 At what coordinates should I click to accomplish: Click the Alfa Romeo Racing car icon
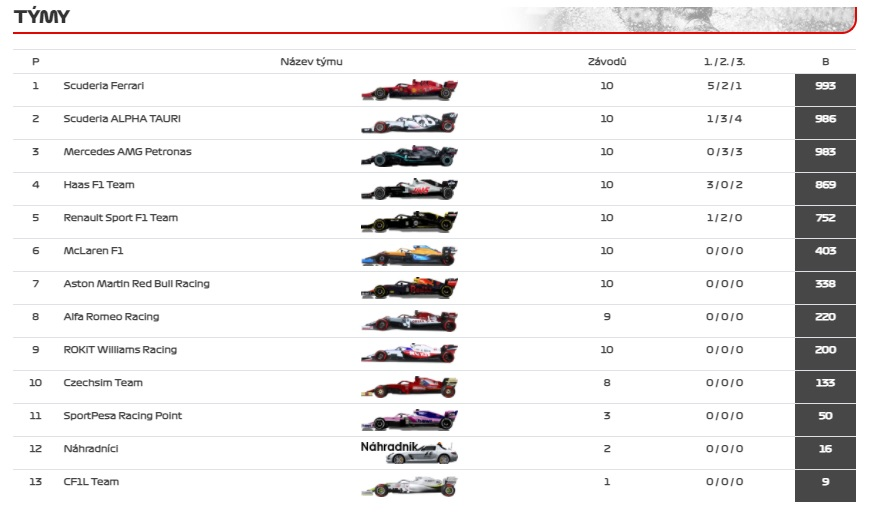(x=409, y=321)
